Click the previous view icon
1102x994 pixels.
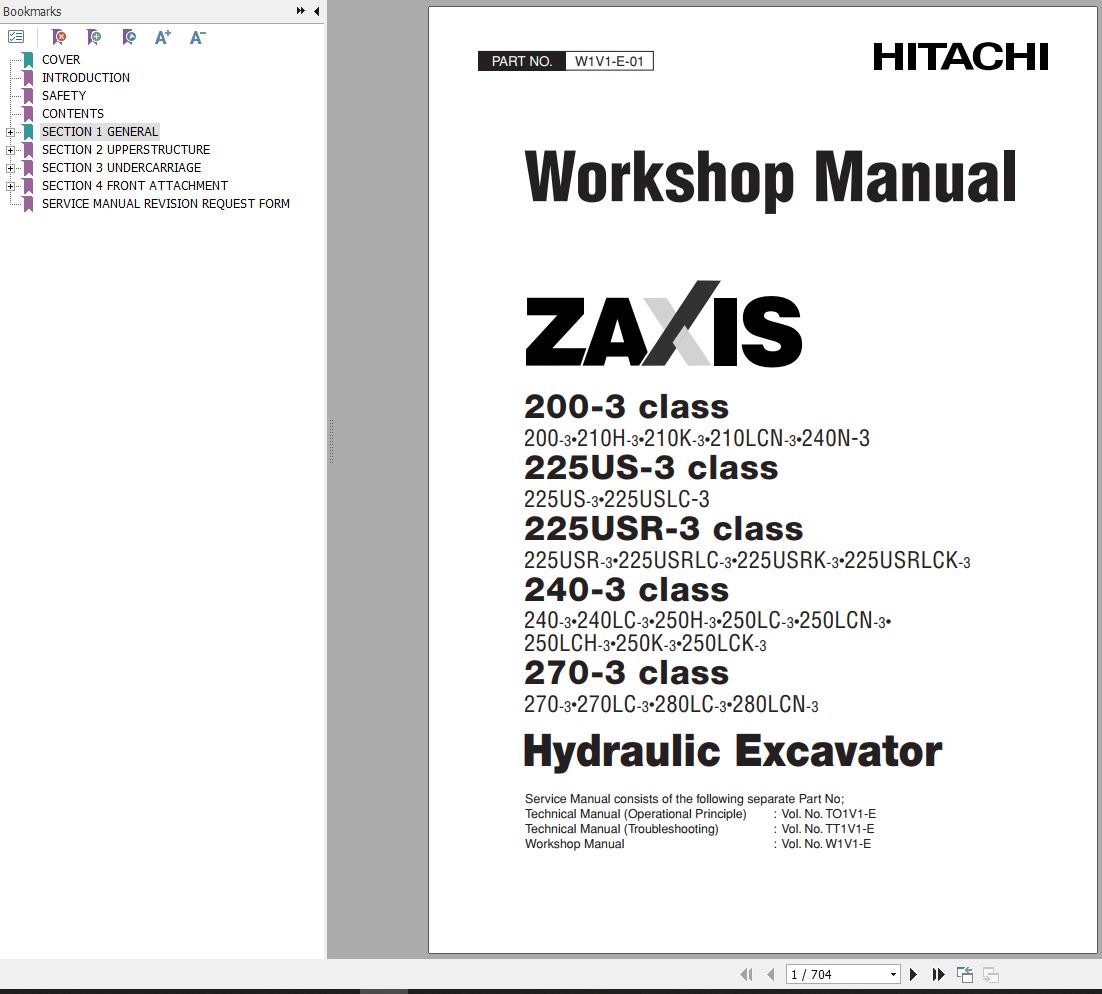click(965, 974)
